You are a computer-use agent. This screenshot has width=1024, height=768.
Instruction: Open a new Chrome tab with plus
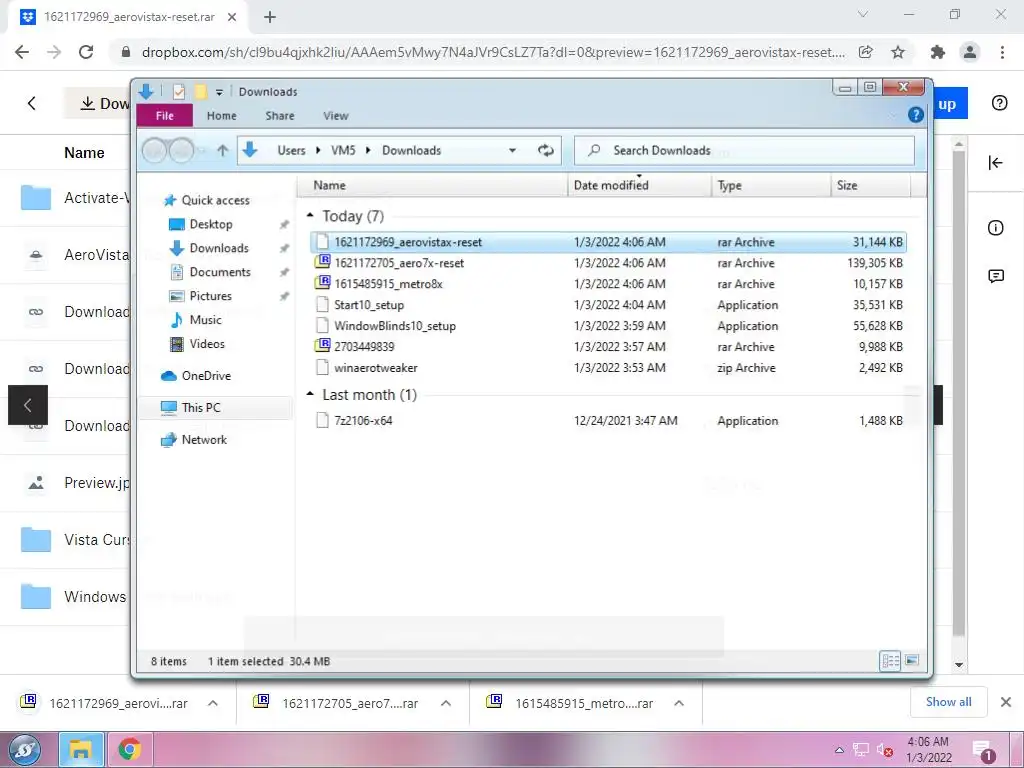[270, 17]
